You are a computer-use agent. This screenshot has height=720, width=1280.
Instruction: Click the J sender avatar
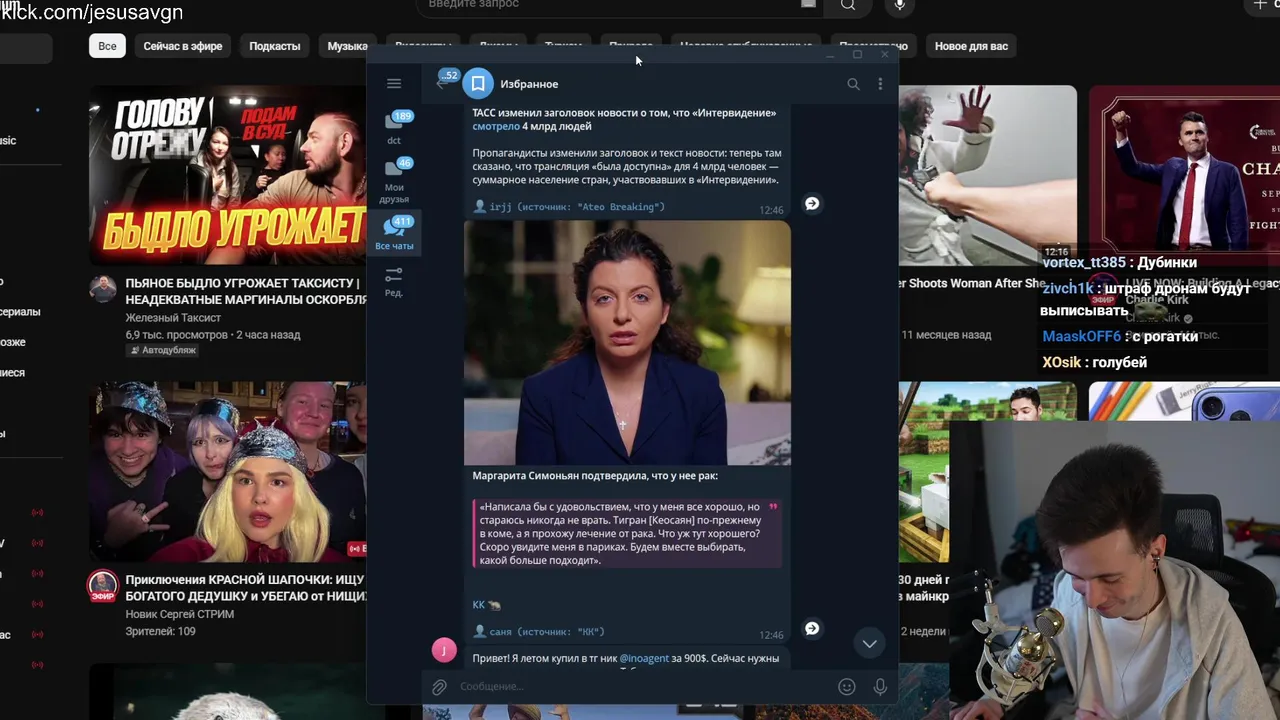pyautogui.click(x=444, y=650)
